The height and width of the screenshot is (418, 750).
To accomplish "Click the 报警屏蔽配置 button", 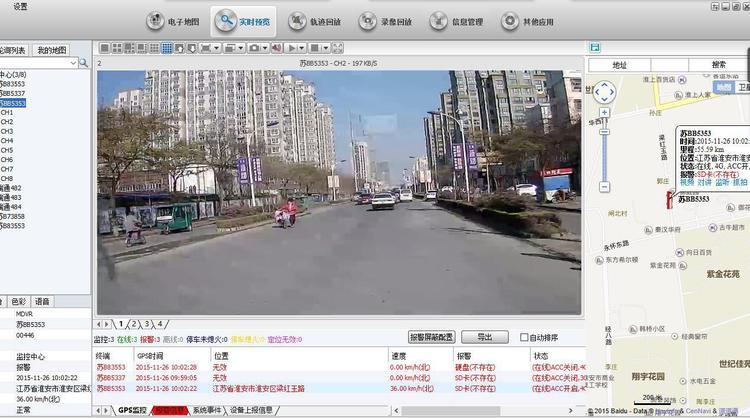I will [432, 337].
